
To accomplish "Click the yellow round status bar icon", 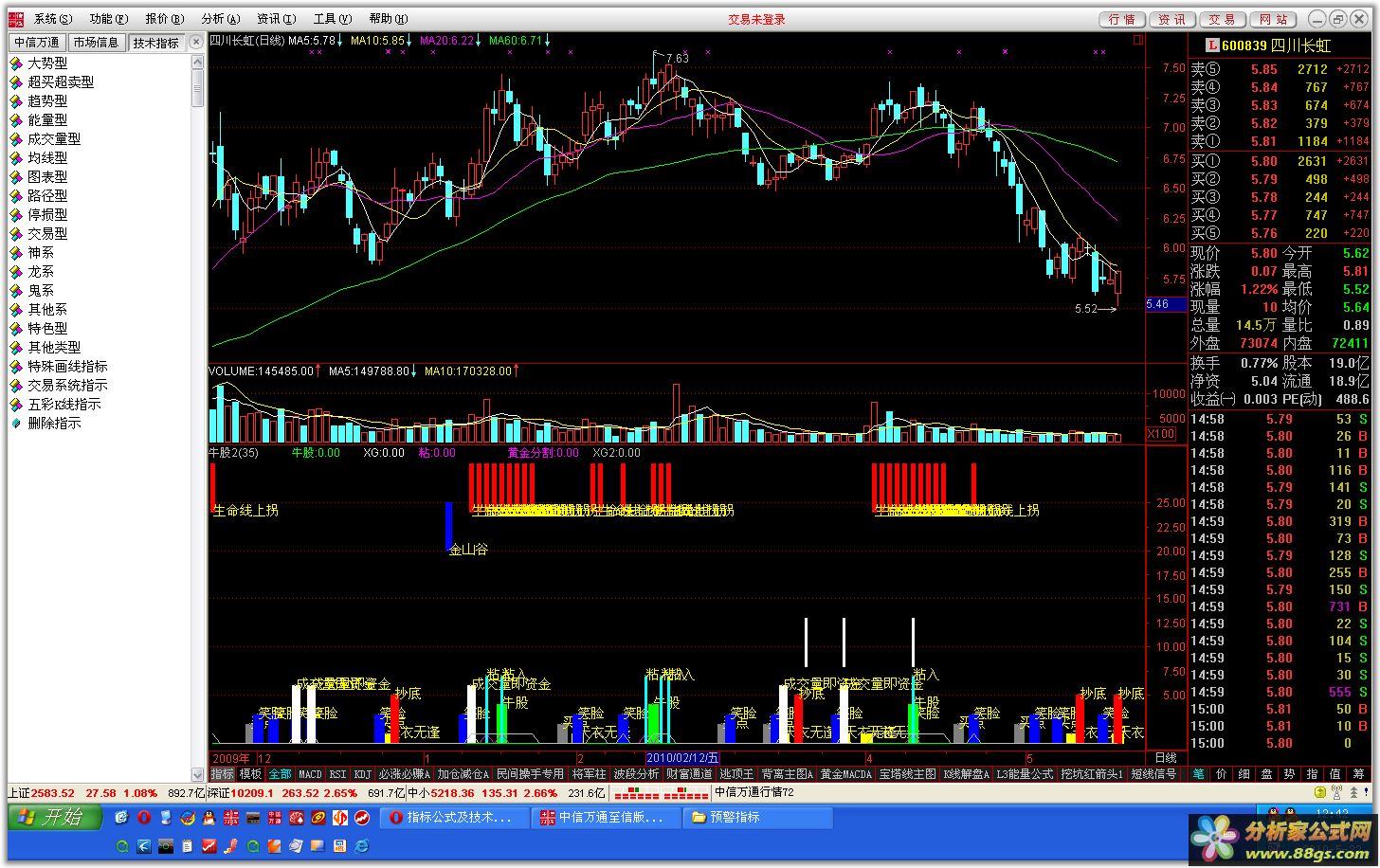I will 1319,792.
